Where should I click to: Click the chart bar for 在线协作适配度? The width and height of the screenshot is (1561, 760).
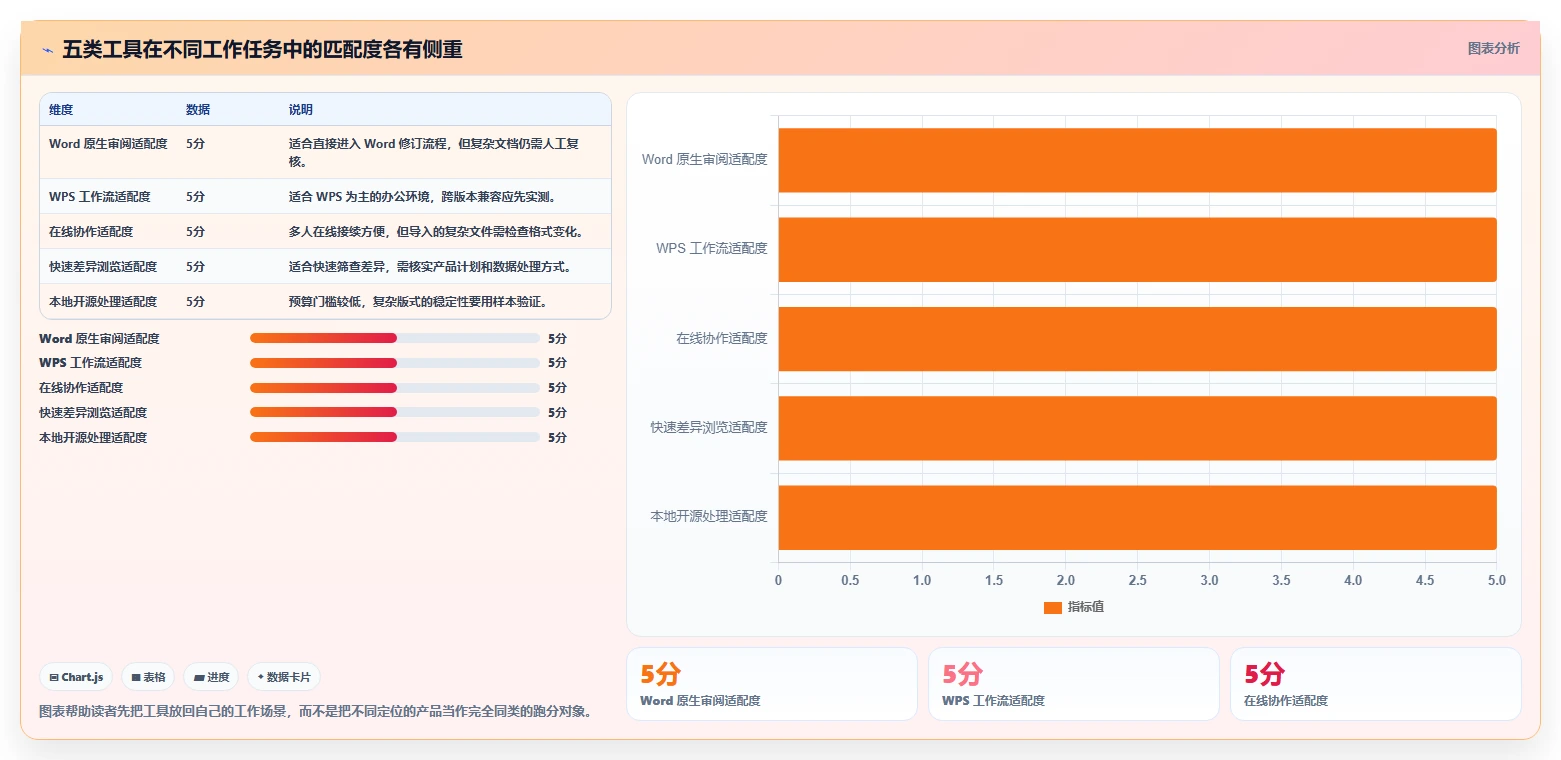coord(1137,338)
